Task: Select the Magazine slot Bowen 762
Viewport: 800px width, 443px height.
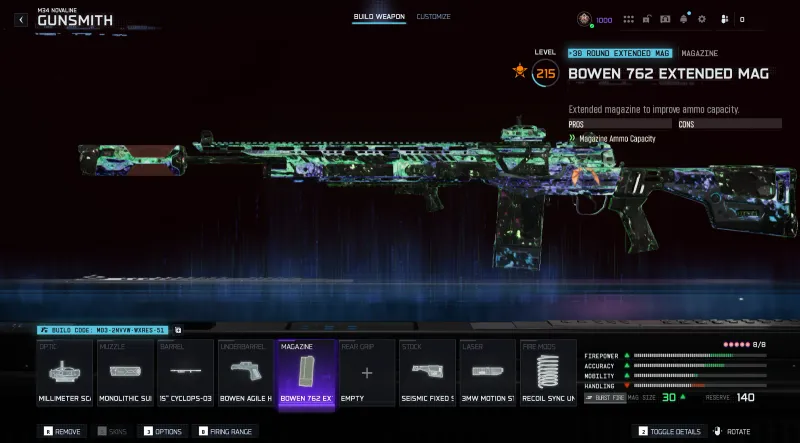Action: (307, 373)
